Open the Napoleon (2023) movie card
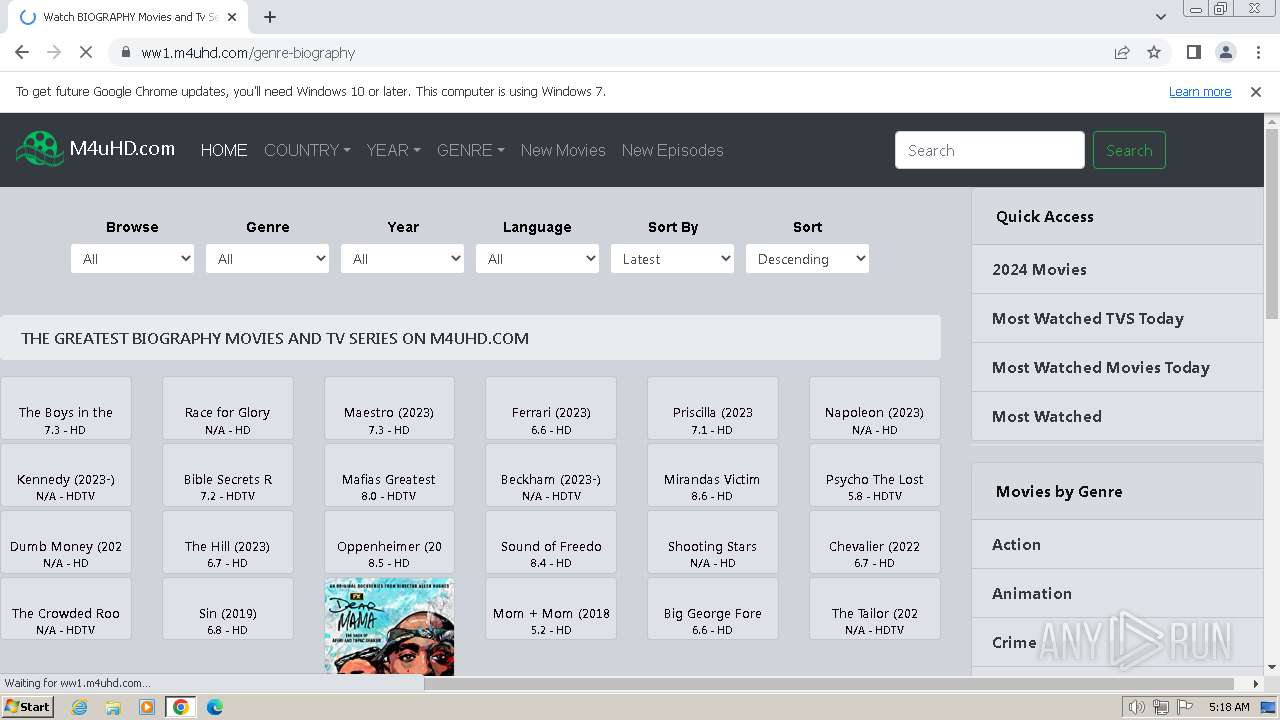The image size is (1280, 720). (874, 408)
